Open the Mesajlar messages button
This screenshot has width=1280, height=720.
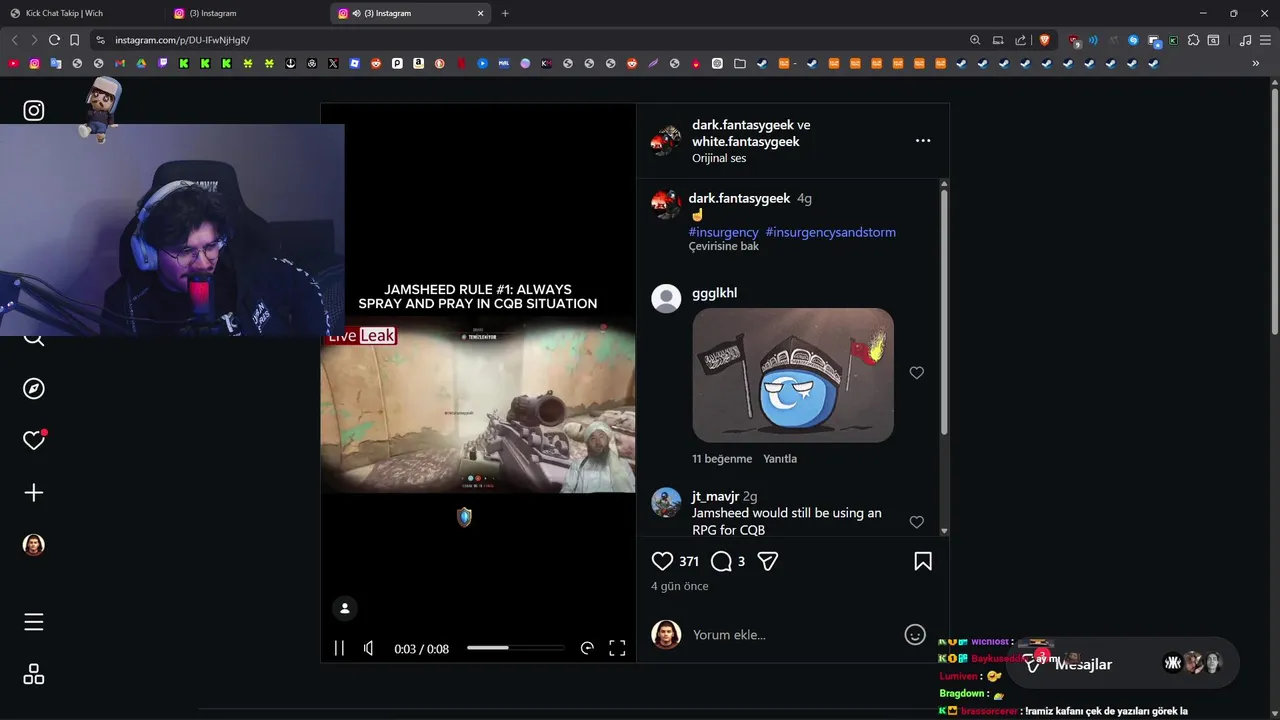(x=1122, y=664)
